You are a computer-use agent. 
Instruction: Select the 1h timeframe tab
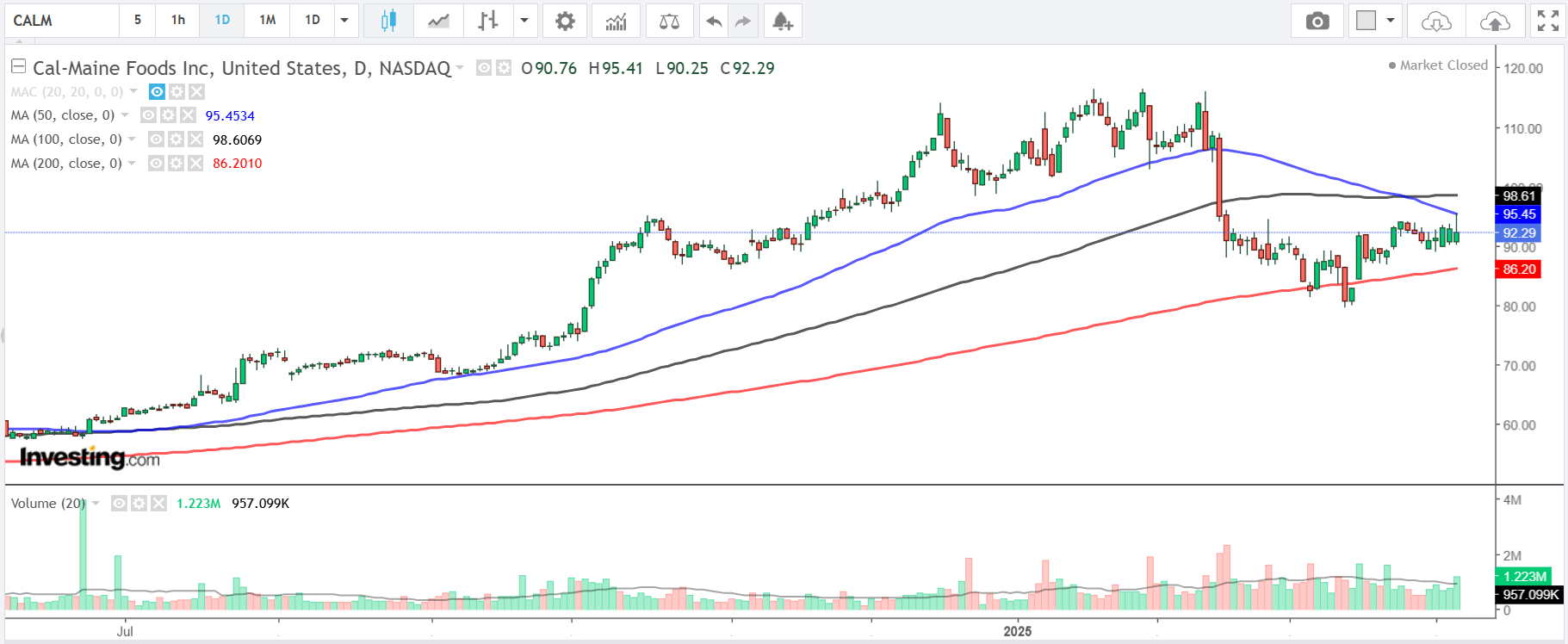(x=178, y=21)
